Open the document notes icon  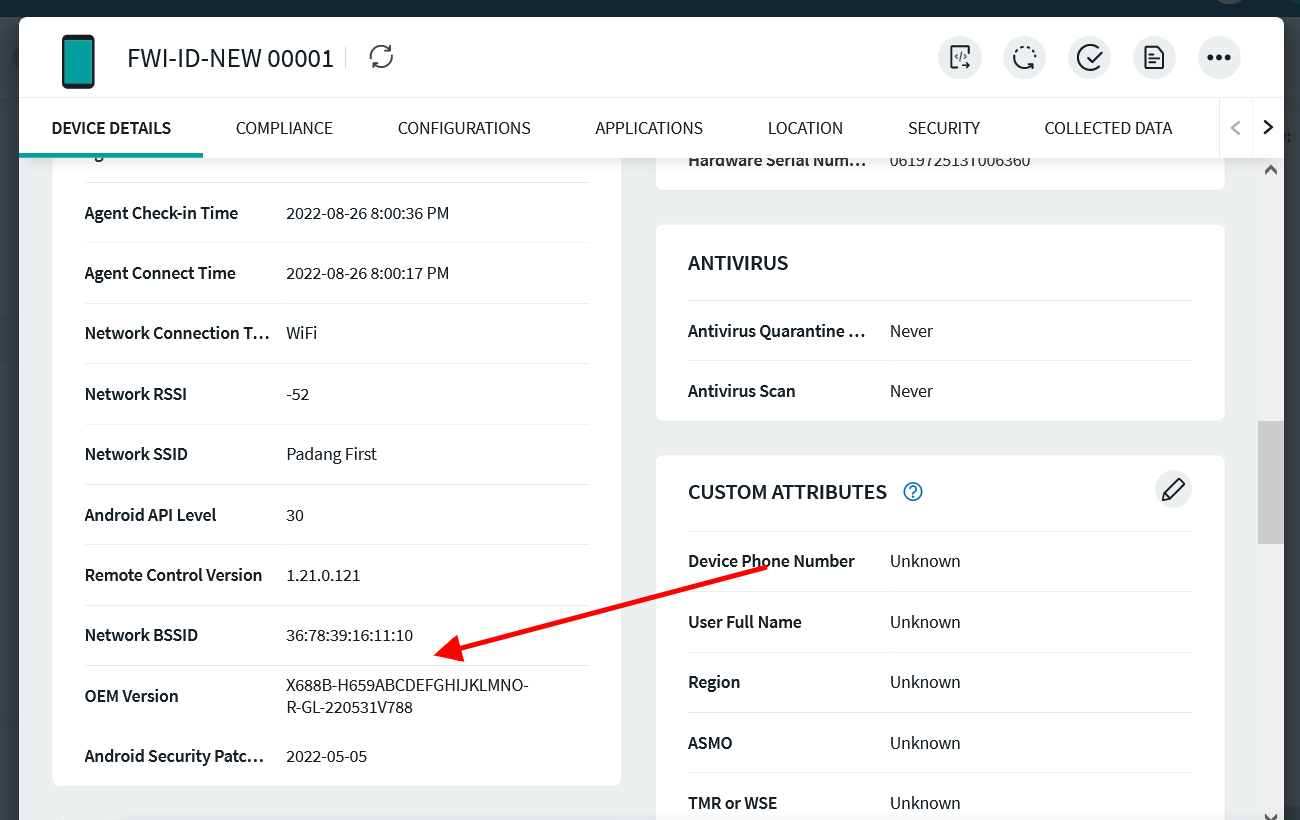tap(1154, 58)
